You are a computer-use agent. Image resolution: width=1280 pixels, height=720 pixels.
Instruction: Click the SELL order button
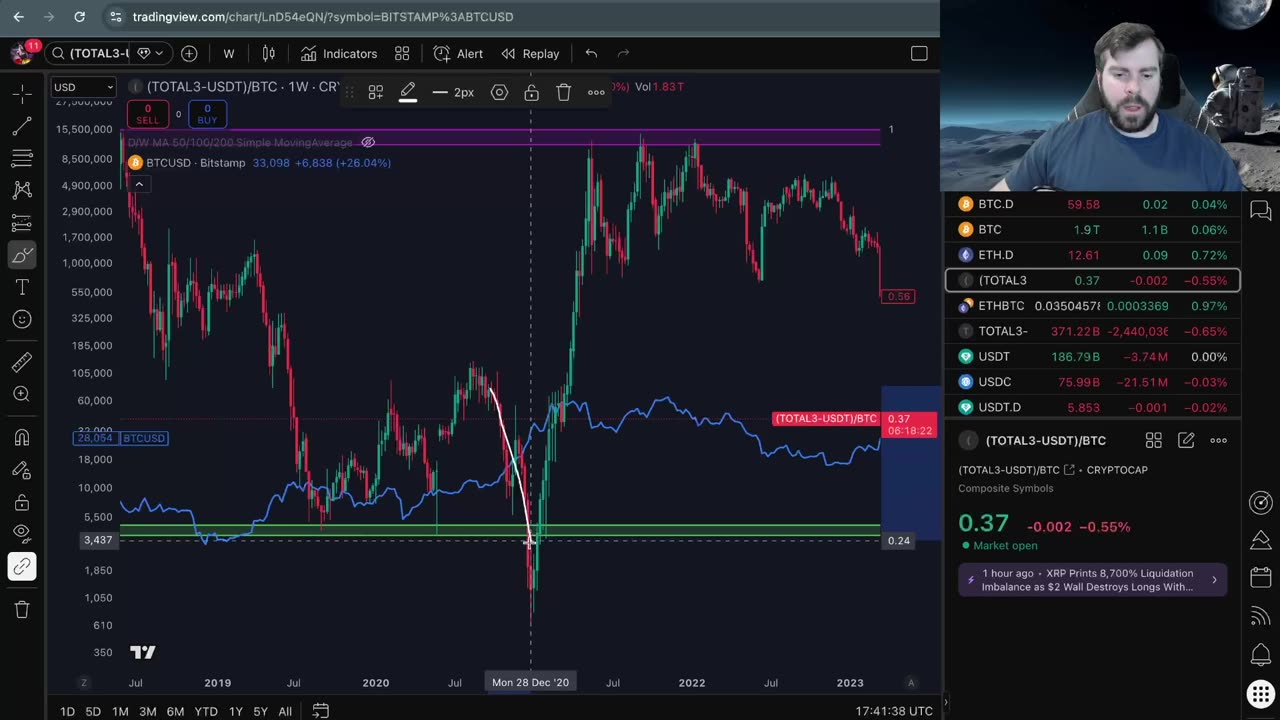point(148,115)
